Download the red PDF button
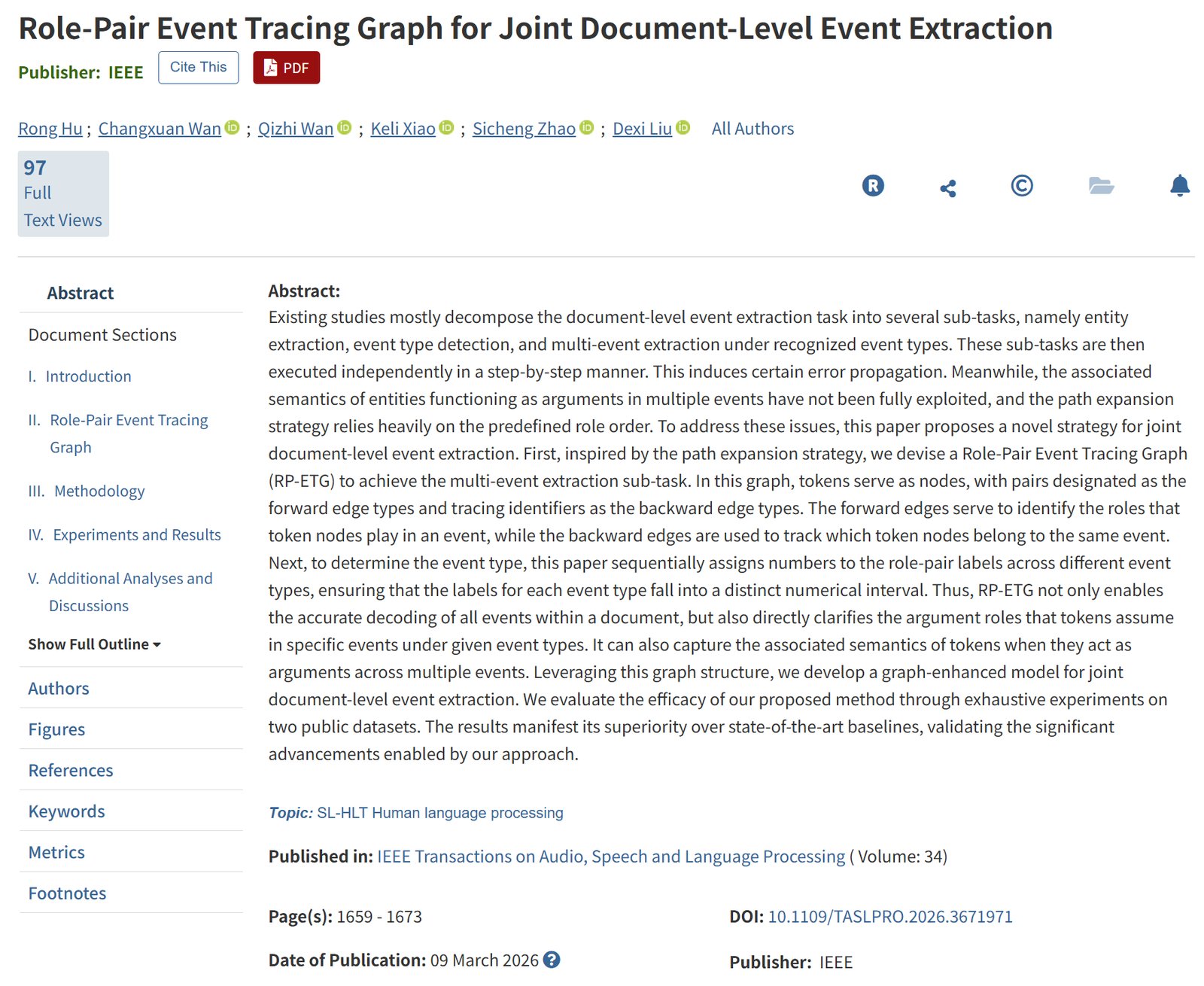The width and height of the screenshot is (1204, 986). pyautogui.click(x=287, y=68)
